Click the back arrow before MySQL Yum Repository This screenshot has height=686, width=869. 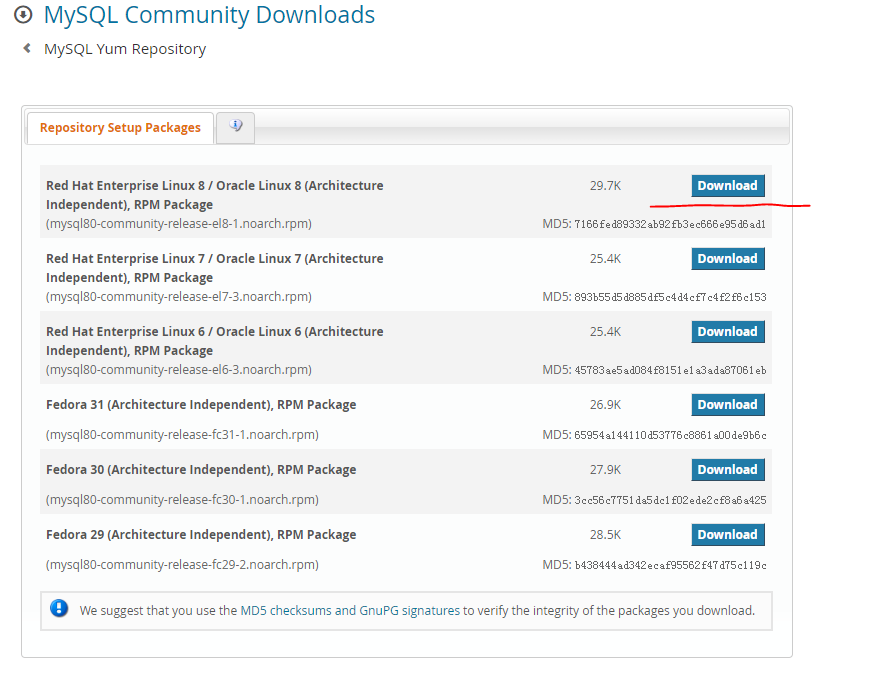coord(27,48)
